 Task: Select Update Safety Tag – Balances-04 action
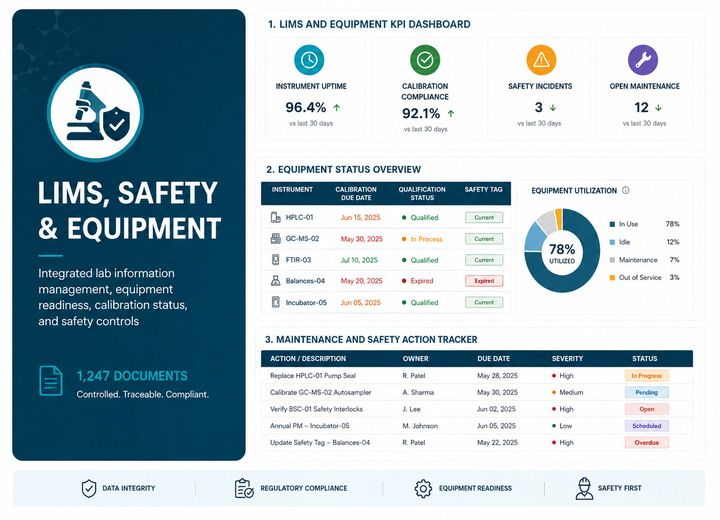[320, 442]
